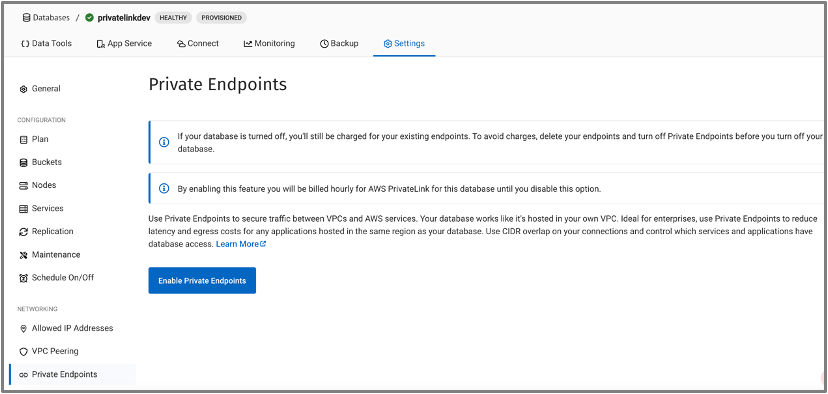This screenshot has height=394, width=828.
Task: Enable Private Endpoints
Action: click(x=202, y=280)
